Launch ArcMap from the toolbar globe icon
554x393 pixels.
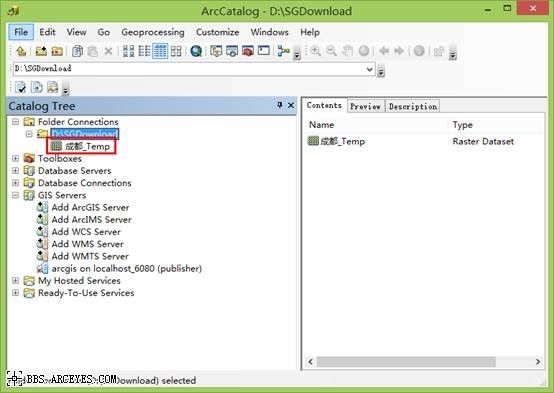tap(196, 51)
